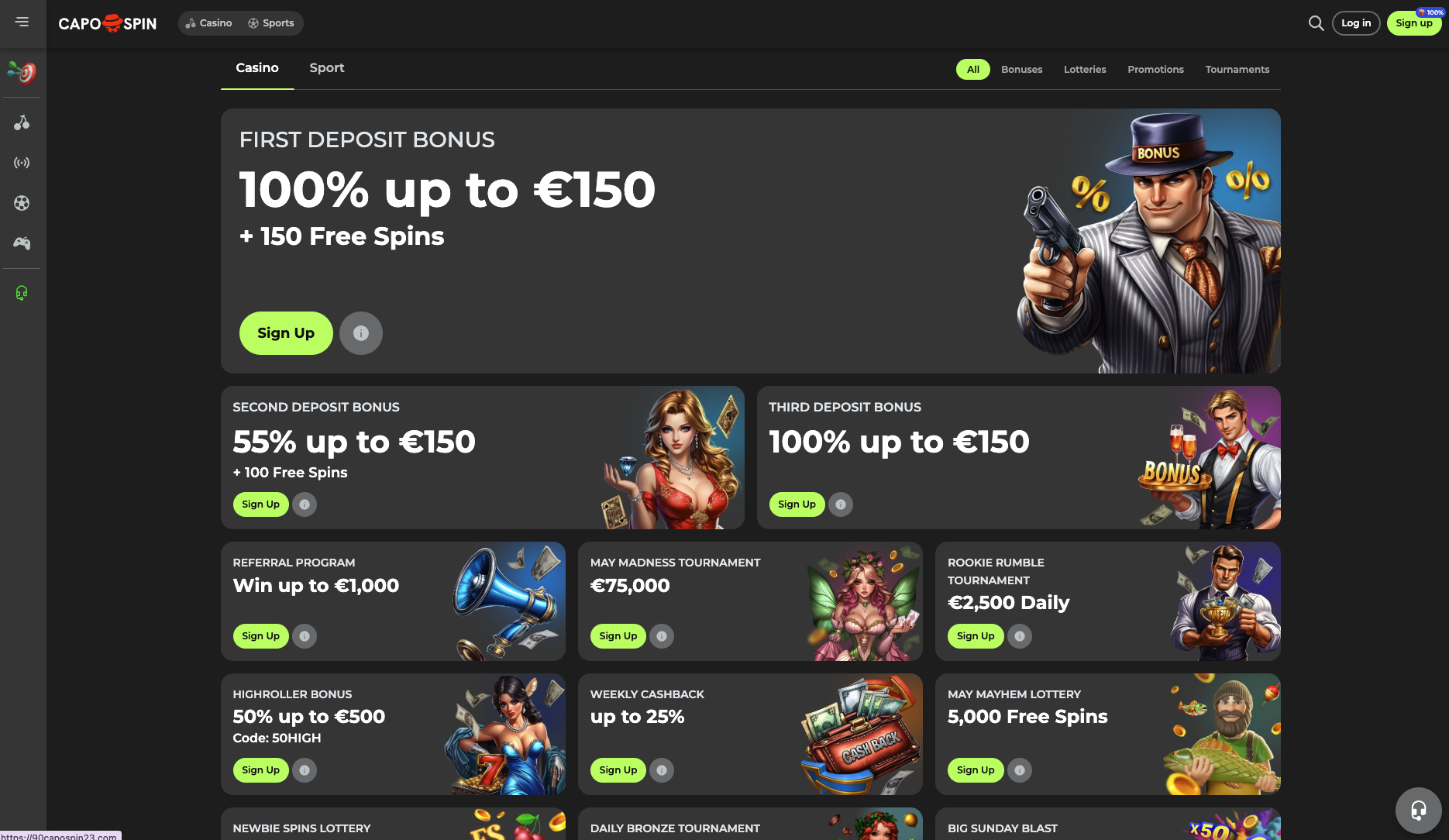
Task: Open the live broadcast sidebar icon
Action: coord(22,163)
